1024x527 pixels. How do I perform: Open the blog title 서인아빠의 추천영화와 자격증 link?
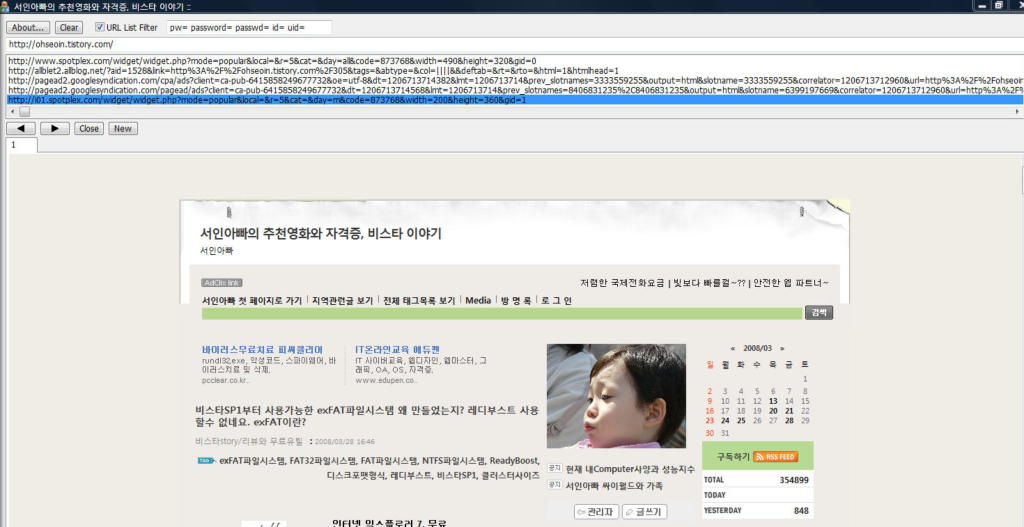tap(321, 233)
